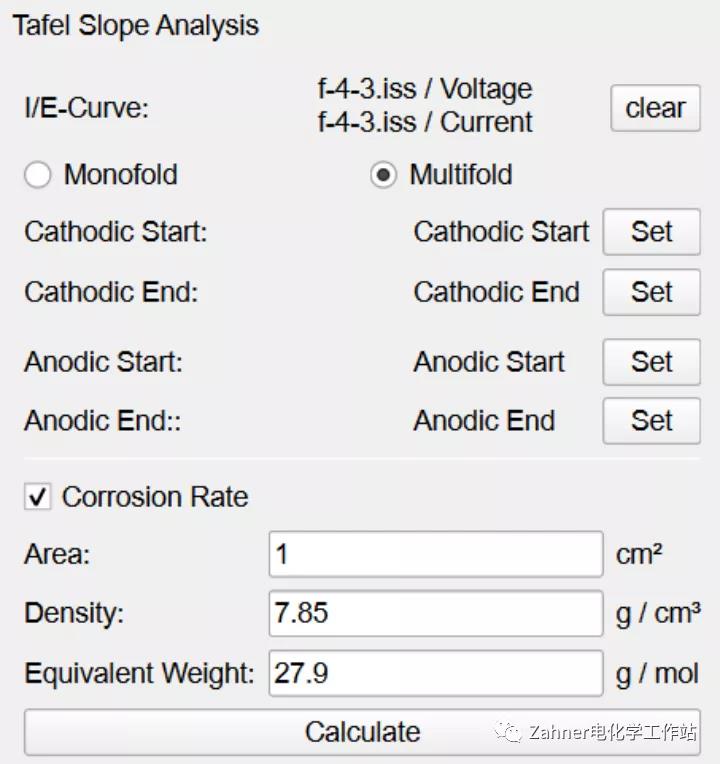The height and width of the screenshot is (764, 720).
Task: Focus the Density input field
Action: coord(435,613)
